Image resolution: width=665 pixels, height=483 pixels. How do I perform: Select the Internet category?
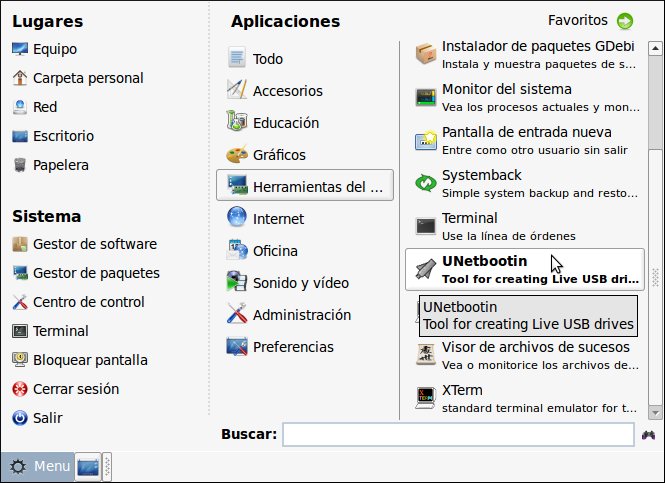click(x=278, y=218)
